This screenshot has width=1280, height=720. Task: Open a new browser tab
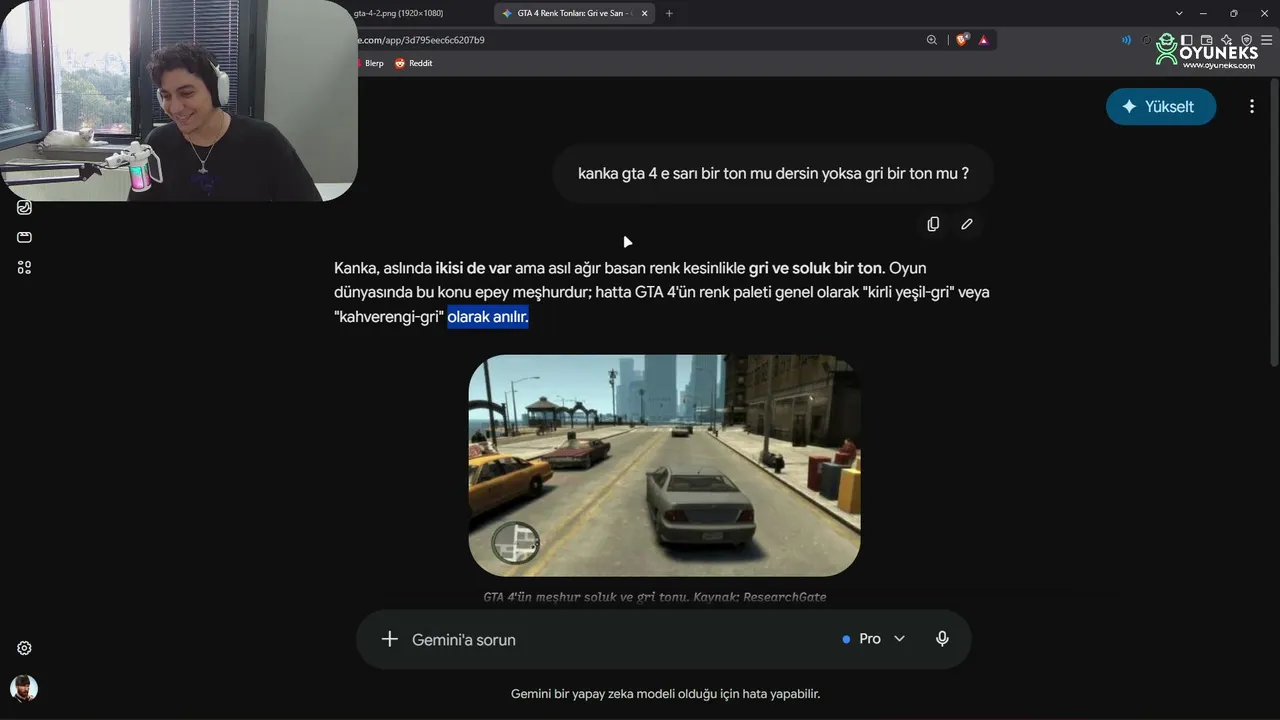tap(669, 13)
